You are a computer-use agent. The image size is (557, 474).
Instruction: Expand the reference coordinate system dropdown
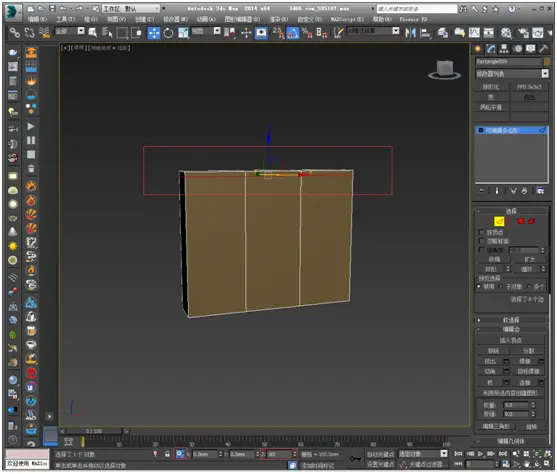coord(206,31)
